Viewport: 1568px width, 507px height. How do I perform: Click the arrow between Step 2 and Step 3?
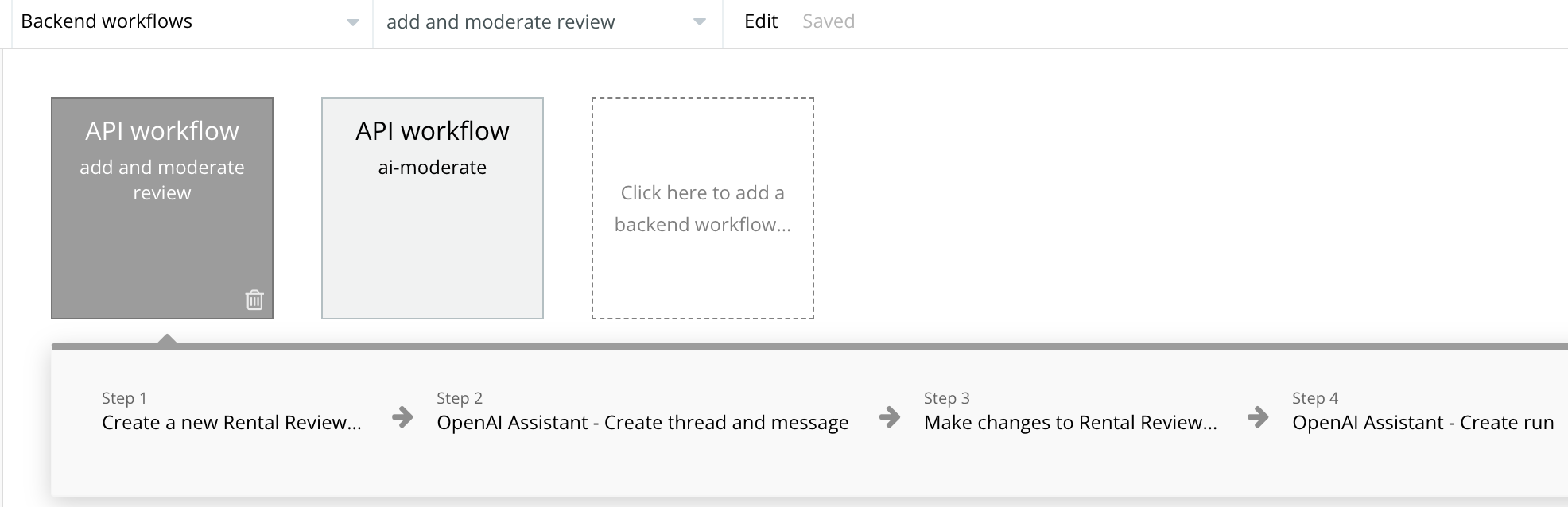point(890,416)
